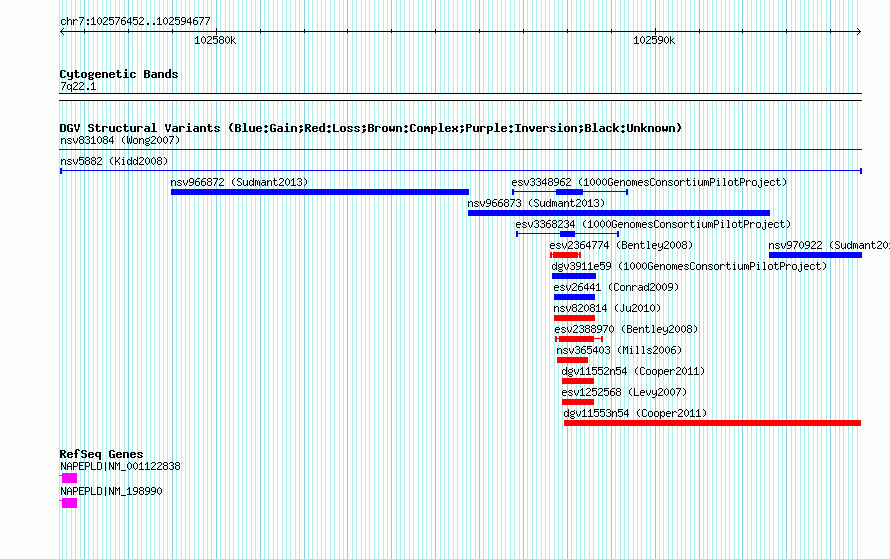
Task: Click the esv26441 (Conrad2009) blue bar
Action: 574,297
